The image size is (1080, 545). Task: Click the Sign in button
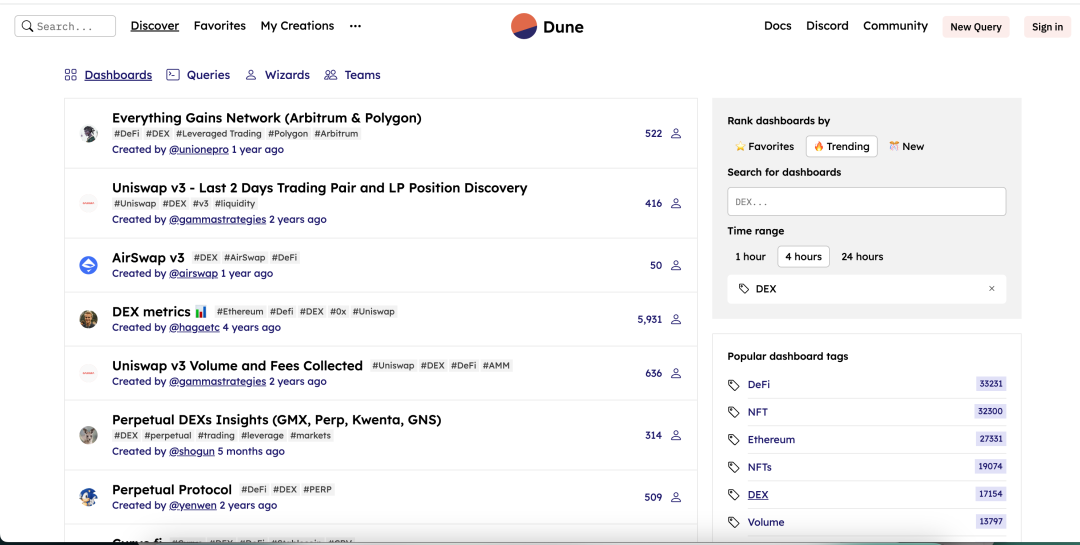pos(1047,27)
